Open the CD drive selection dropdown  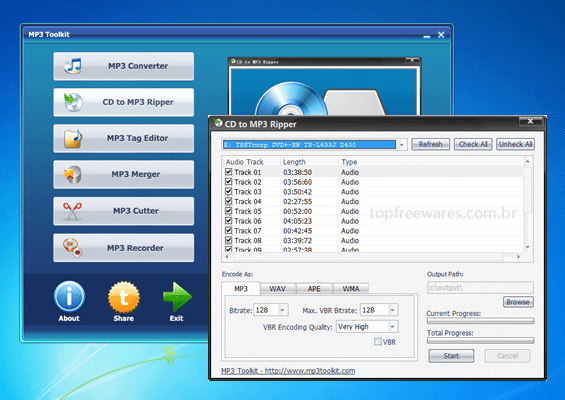point(401,145)
